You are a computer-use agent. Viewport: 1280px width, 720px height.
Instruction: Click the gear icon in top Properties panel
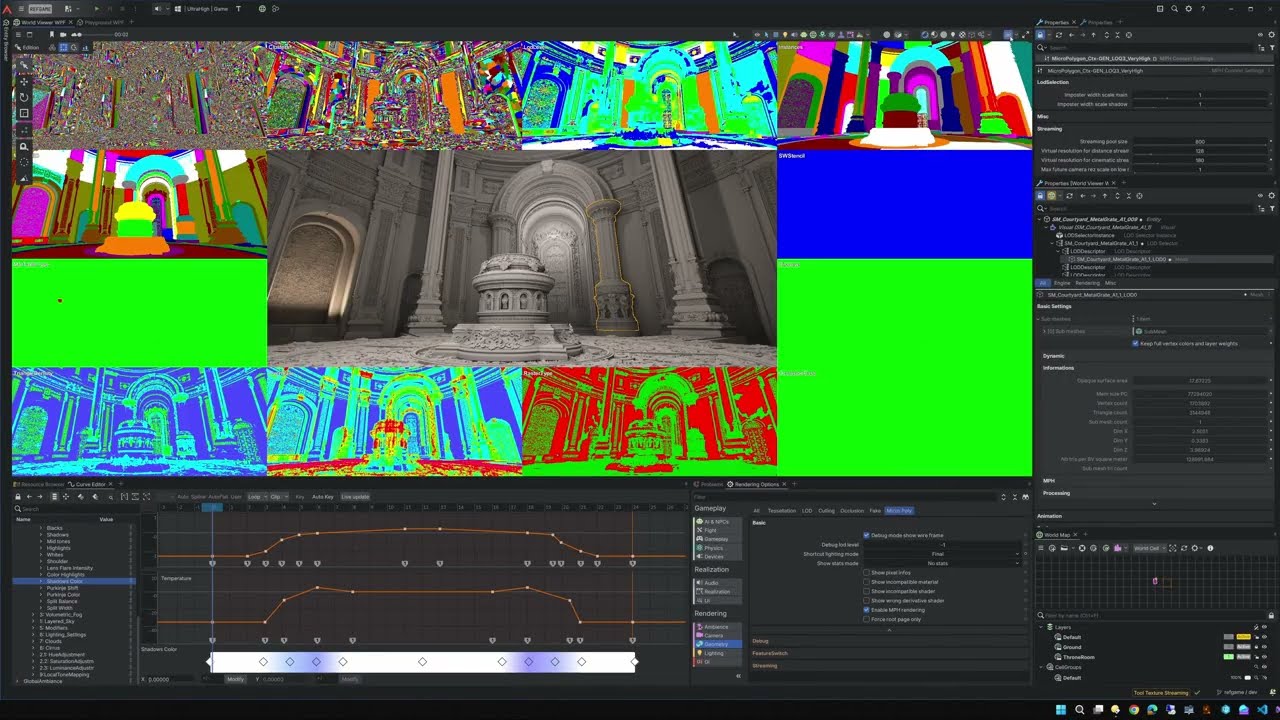click(1272, 34)
